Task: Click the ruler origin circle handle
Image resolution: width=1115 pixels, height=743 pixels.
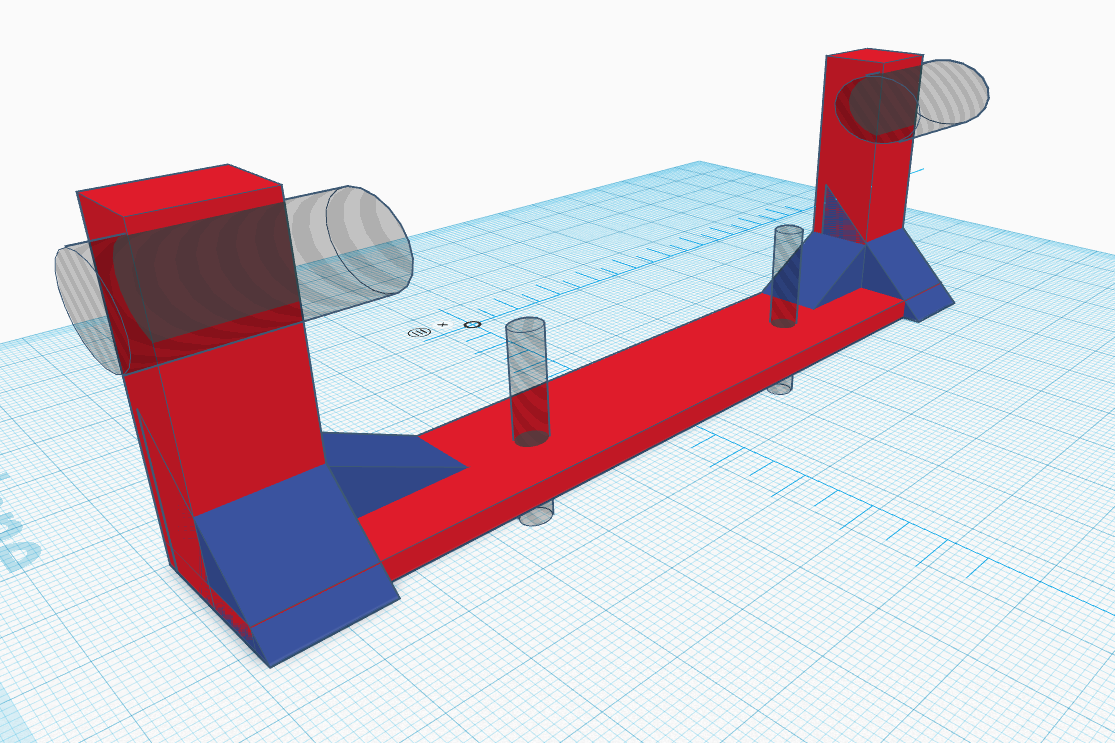Action: point(472,325)
